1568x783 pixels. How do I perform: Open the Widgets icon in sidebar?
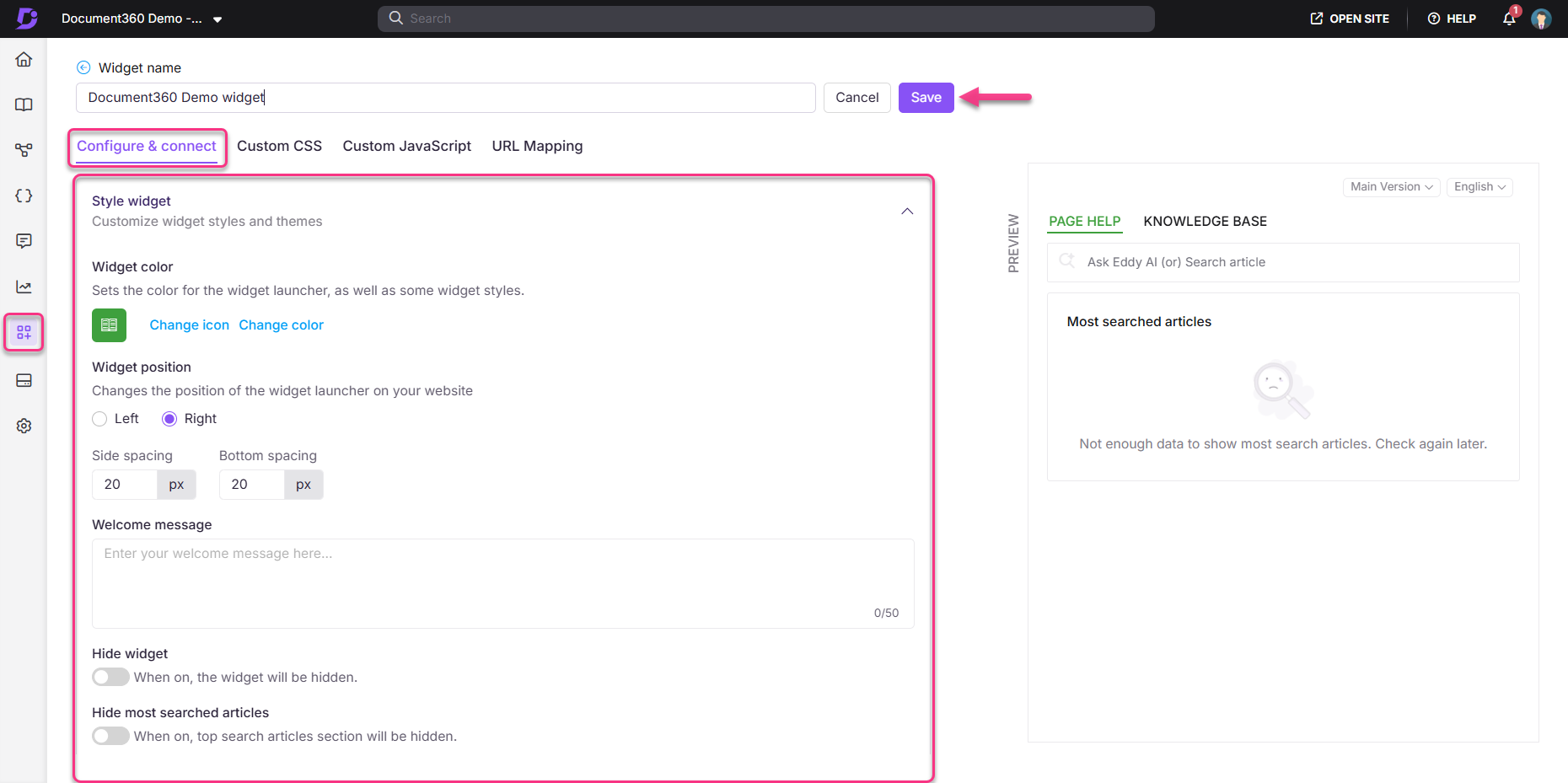pyautogui.click(x=24, y=332)
